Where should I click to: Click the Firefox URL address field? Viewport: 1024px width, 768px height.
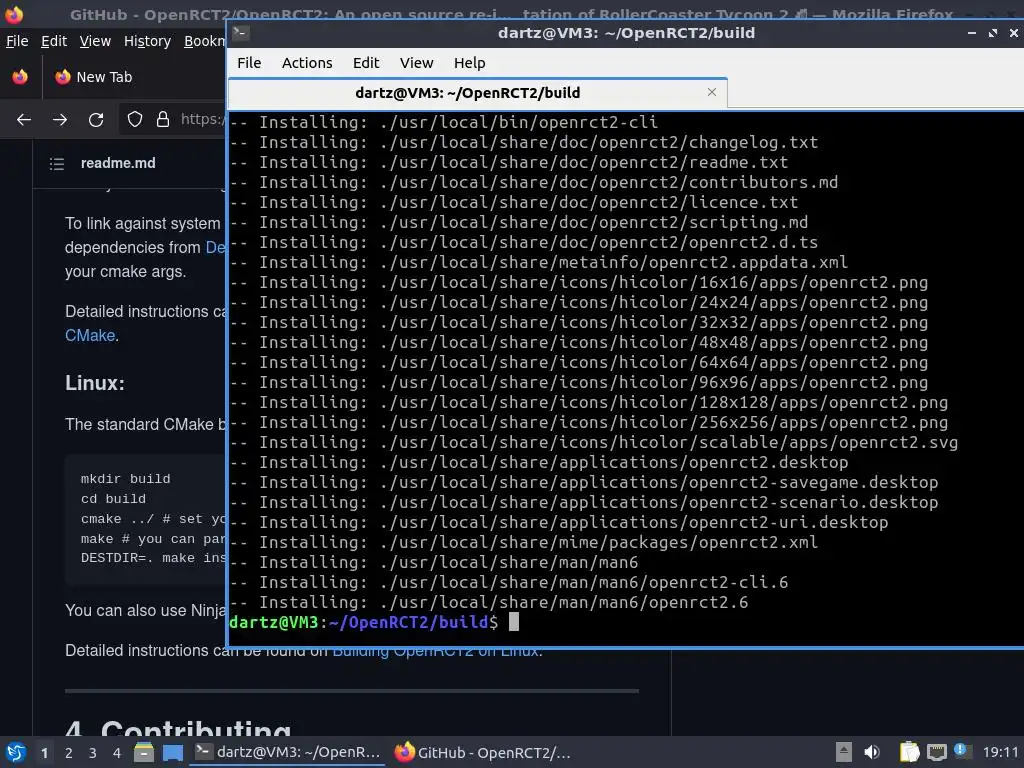202,119
